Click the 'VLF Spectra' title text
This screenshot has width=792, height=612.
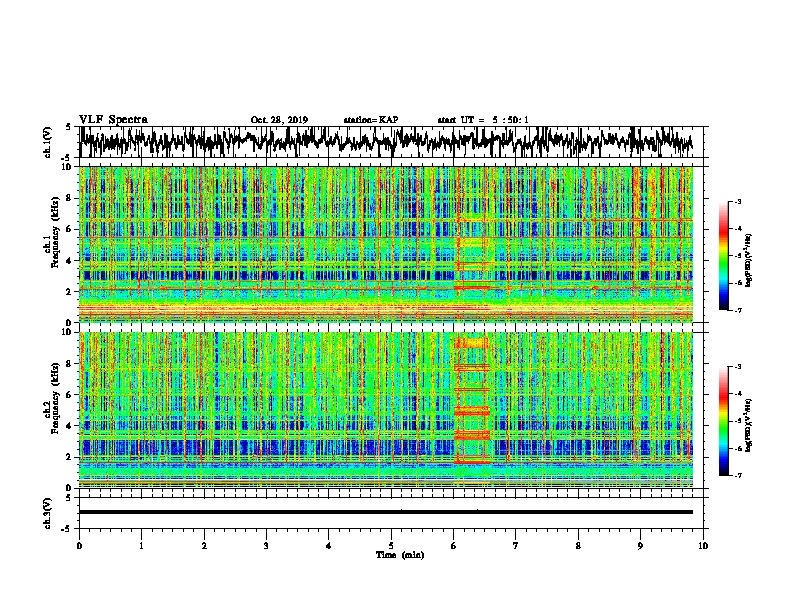pyautogui.click(x=113, y=120)
